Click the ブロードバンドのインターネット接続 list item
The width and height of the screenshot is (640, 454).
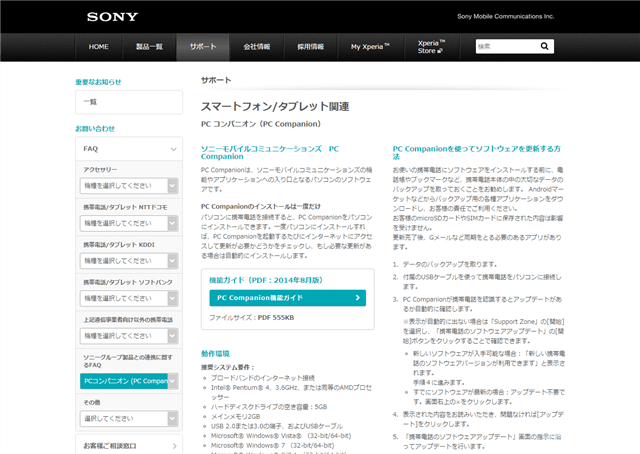click(x=262, y=378)
